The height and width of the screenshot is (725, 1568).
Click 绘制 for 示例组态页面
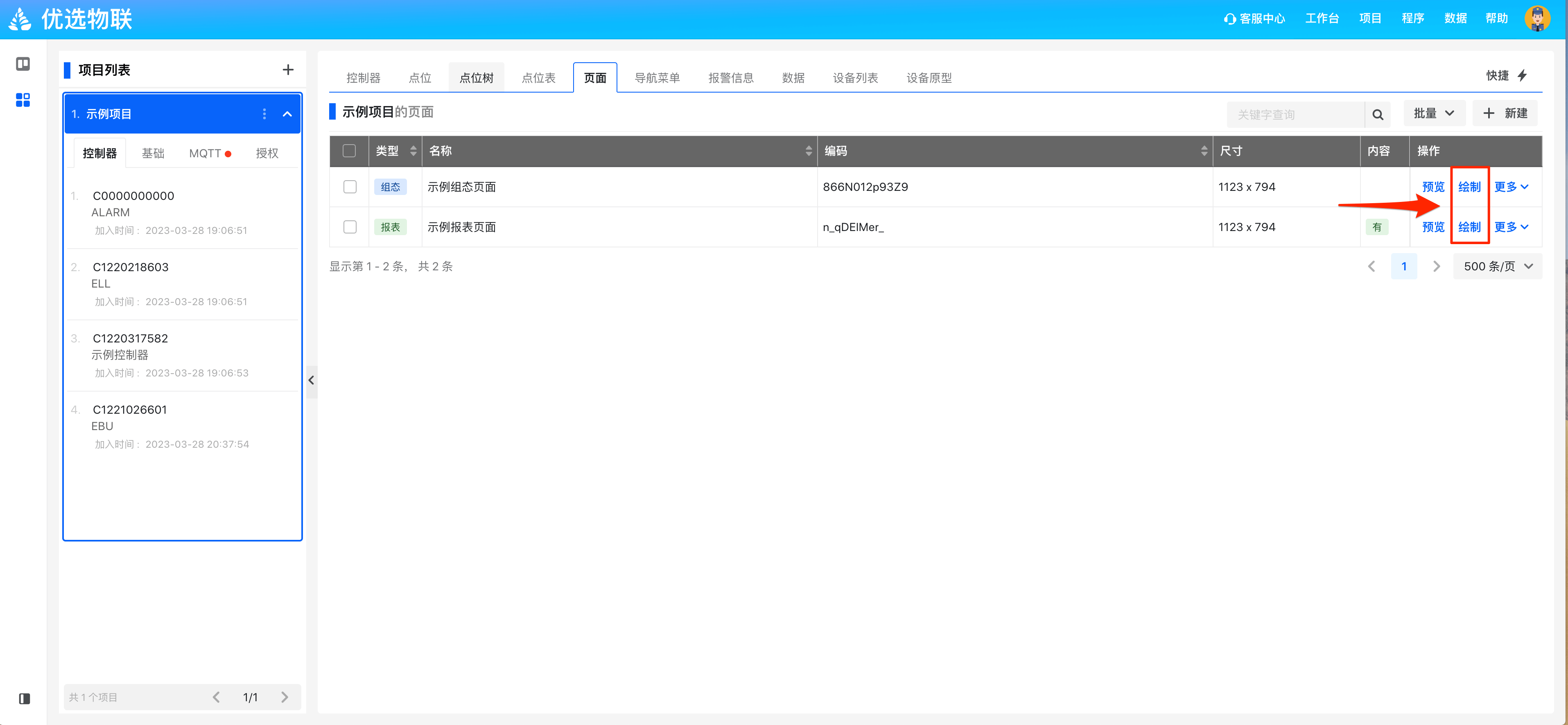(1469, 187)
